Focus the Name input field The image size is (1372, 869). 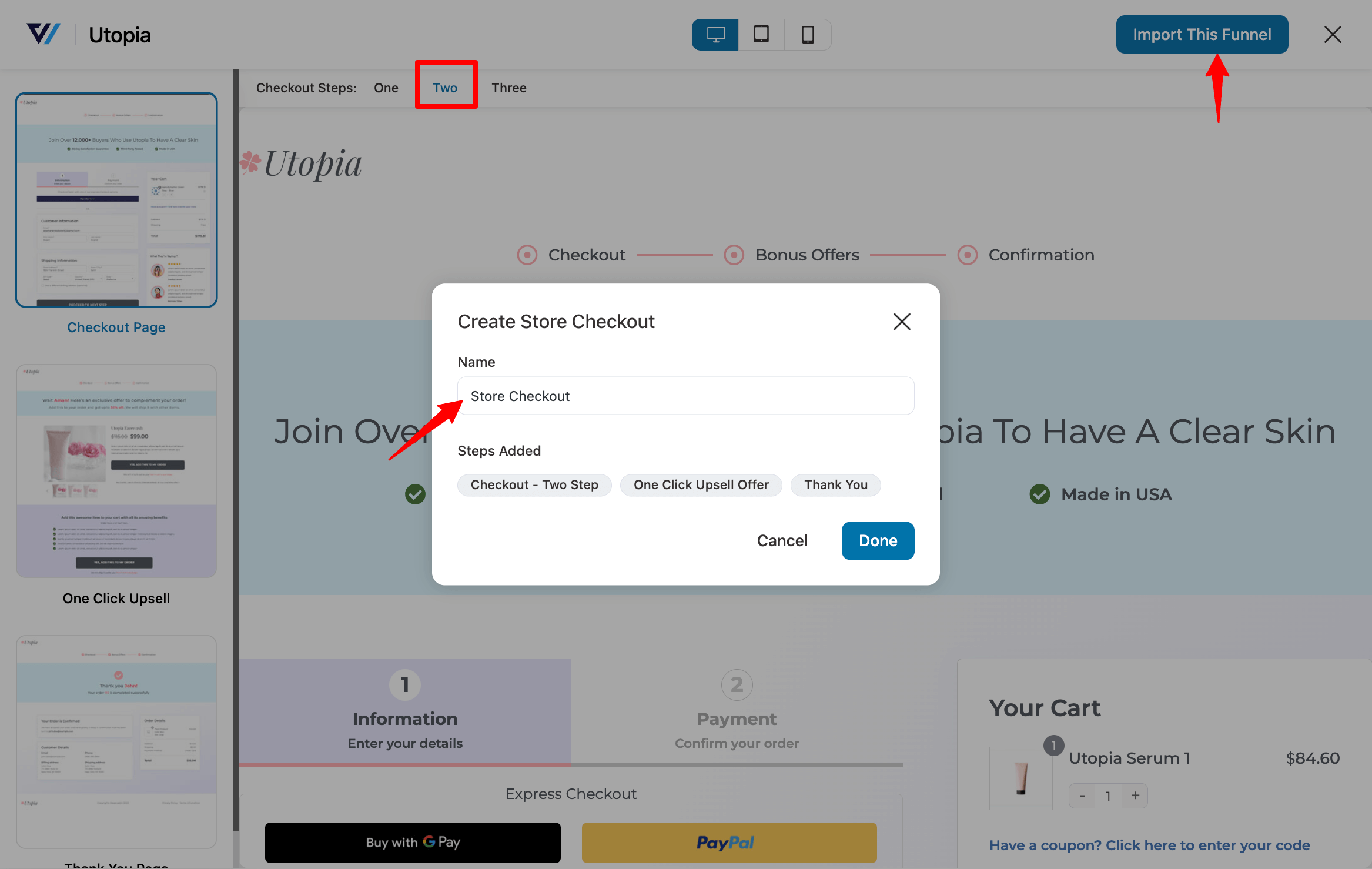pyautogui.click(x=685, y=396)
